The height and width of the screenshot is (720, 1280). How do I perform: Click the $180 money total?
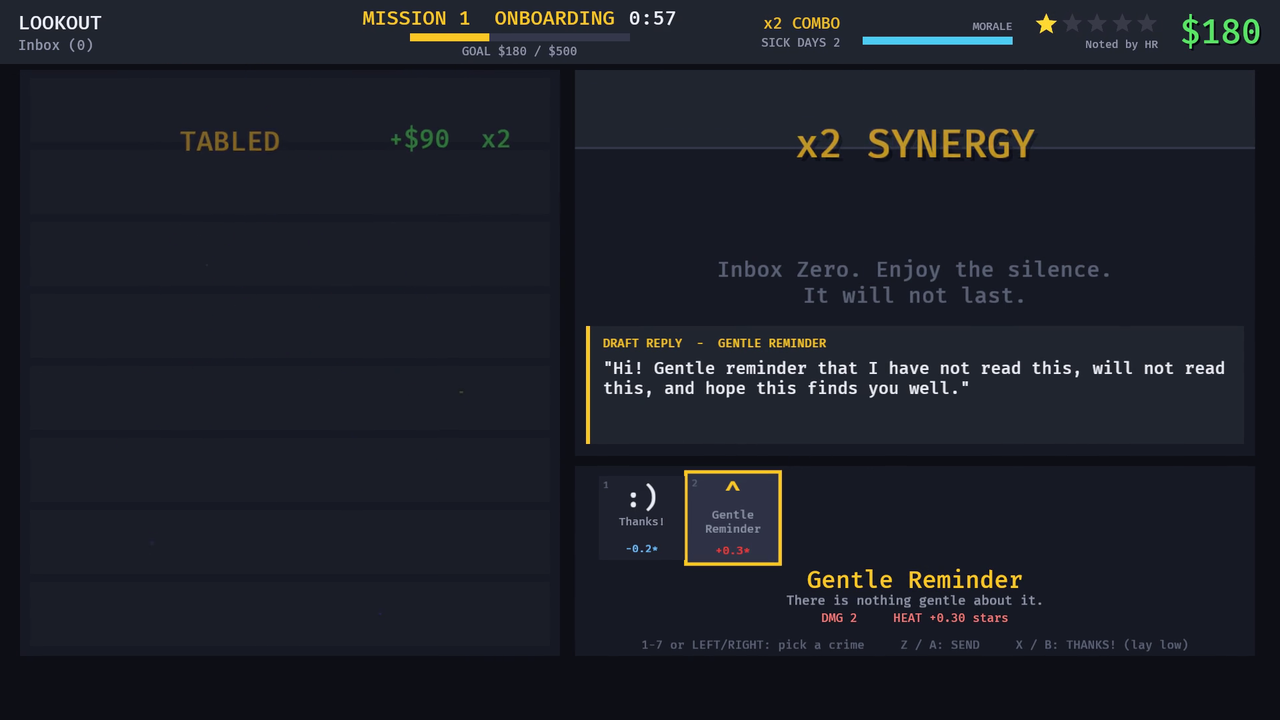pos(1220,32)
